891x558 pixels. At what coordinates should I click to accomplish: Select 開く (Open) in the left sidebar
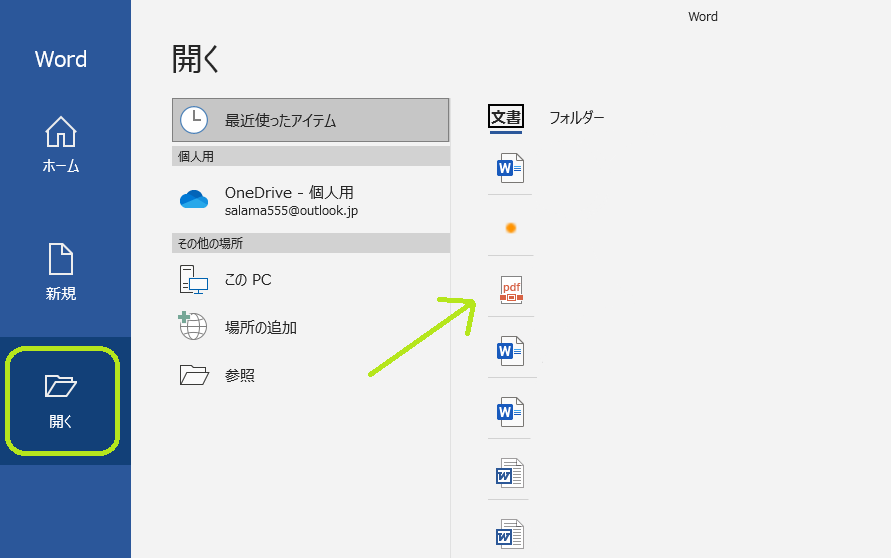[61, 400]
